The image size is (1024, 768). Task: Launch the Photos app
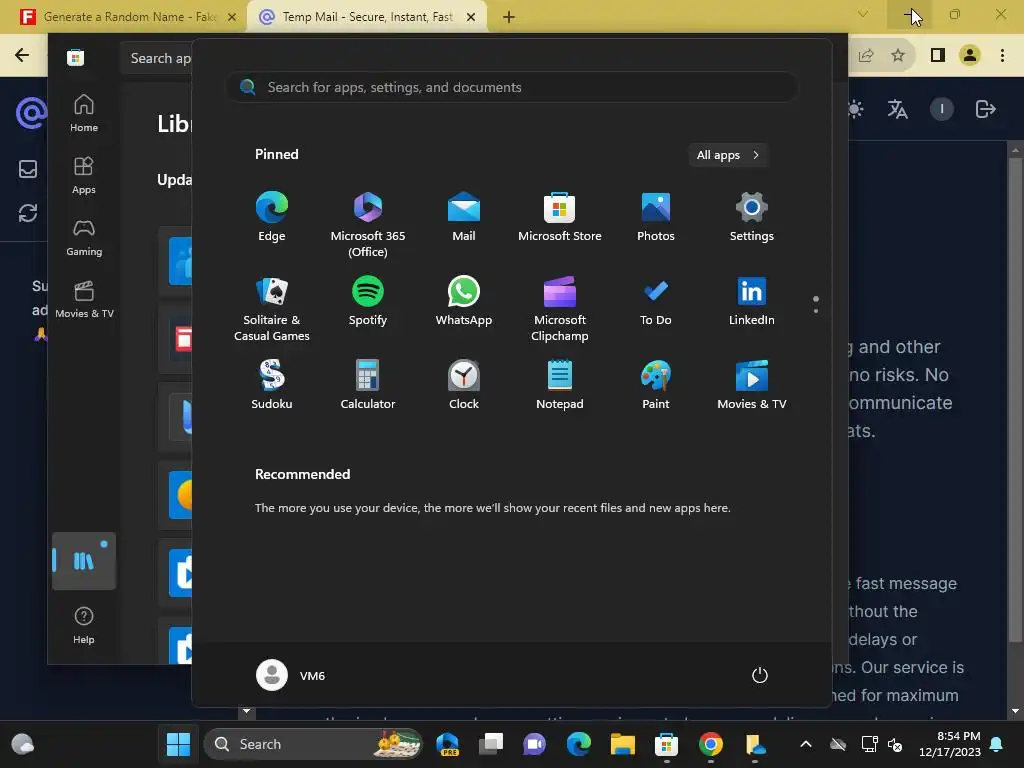click(x=656, y=217)
